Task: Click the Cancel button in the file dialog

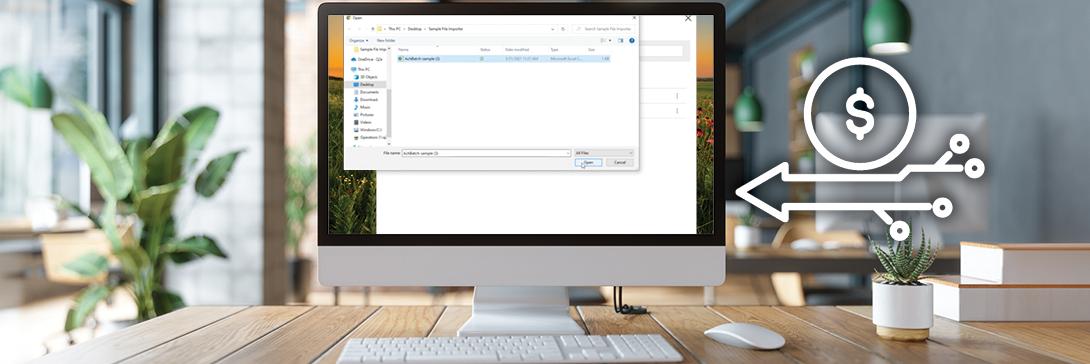Action: coord(619,162)
